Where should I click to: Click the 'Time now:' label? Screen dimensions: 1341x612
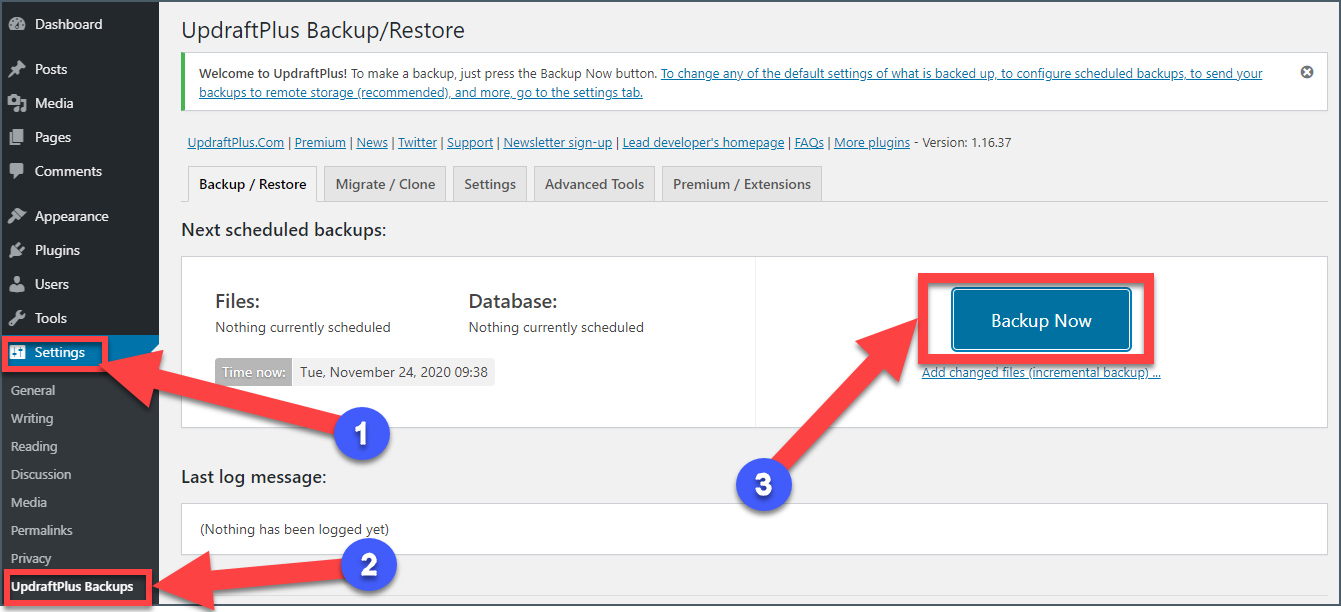[x=254, y=372]
